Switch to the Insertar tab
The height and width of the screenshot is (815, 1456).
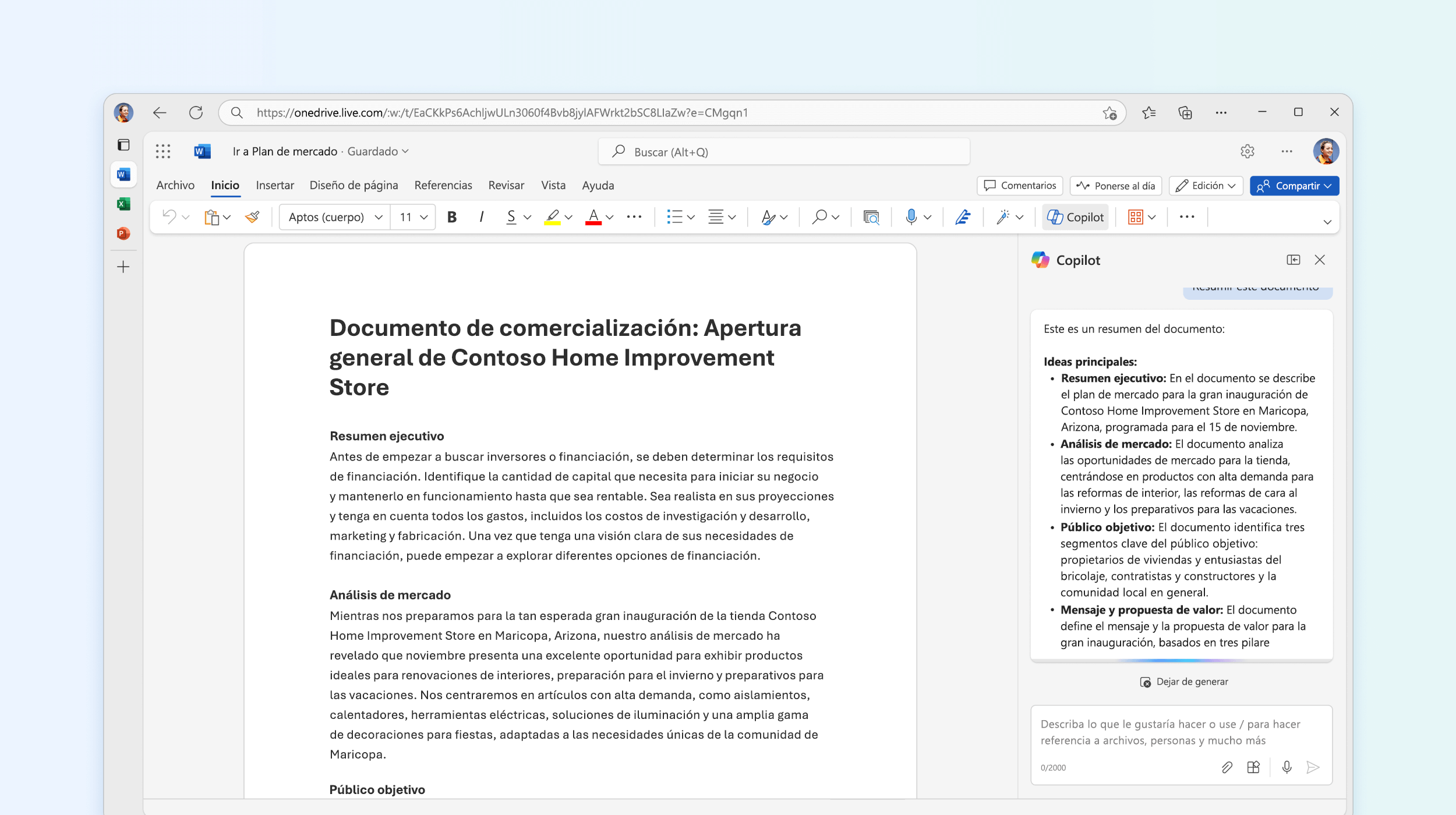tap(275, 185)
